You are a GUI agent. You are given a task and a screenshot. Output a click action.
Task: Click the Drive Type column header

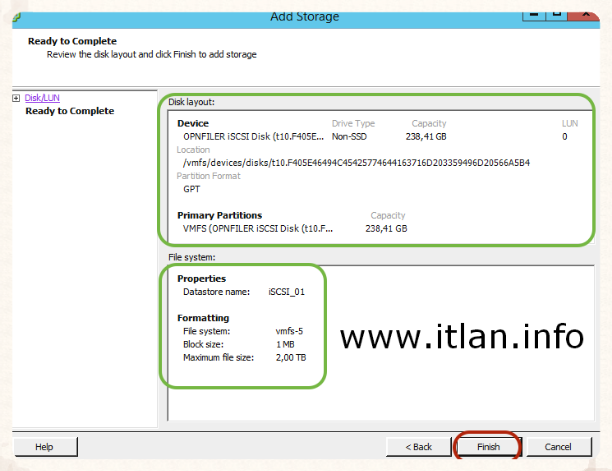[353, 123]
